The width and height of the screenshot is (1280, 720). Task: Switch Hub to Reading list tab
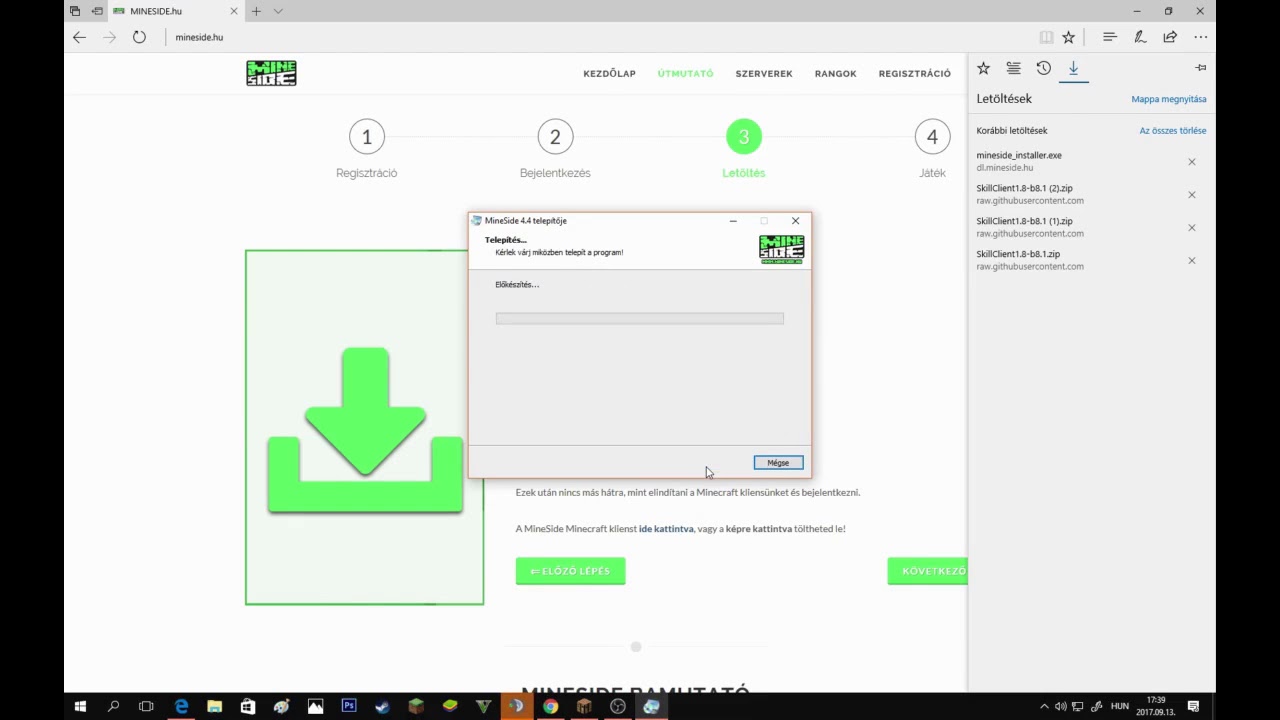[1013, 68]
